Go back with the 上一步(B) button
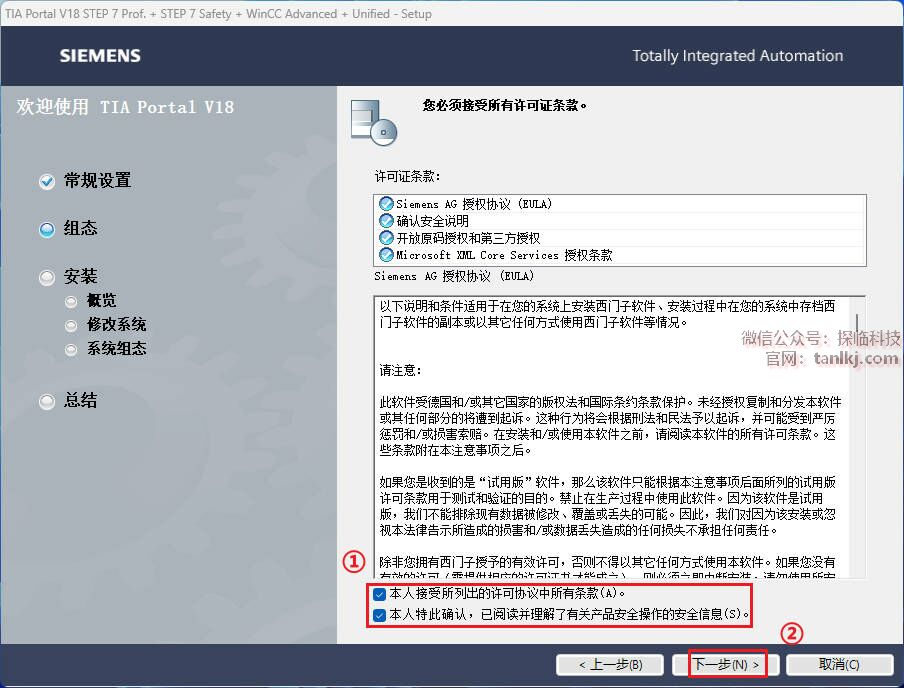This screenshot has width=904, height=688. click(x=610, y=664)
